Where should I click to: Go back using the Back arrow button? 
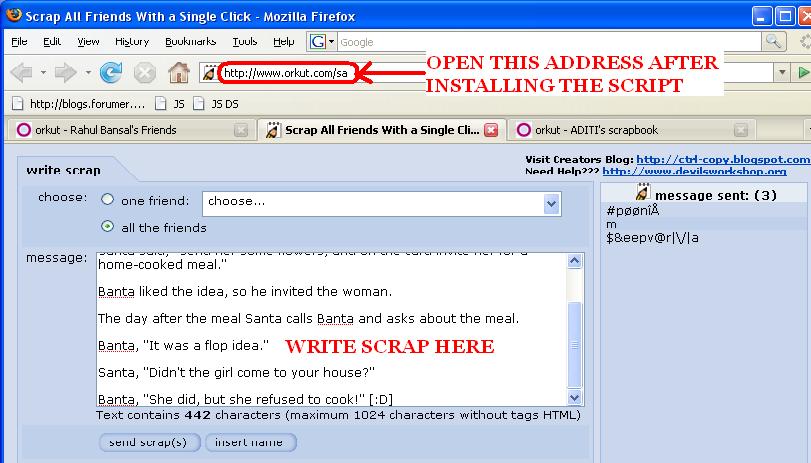[x=21, y=72]
